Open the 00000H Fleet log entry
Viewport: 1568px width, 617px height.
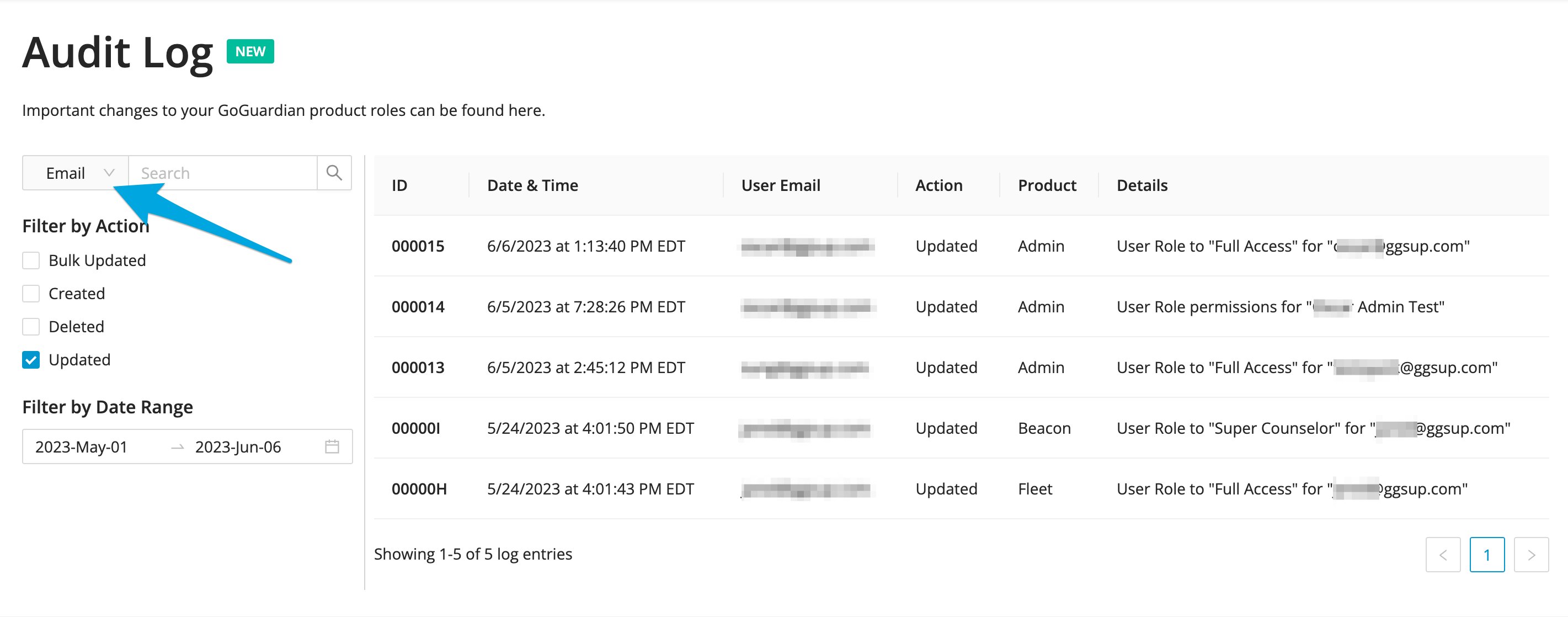(961, 488)
